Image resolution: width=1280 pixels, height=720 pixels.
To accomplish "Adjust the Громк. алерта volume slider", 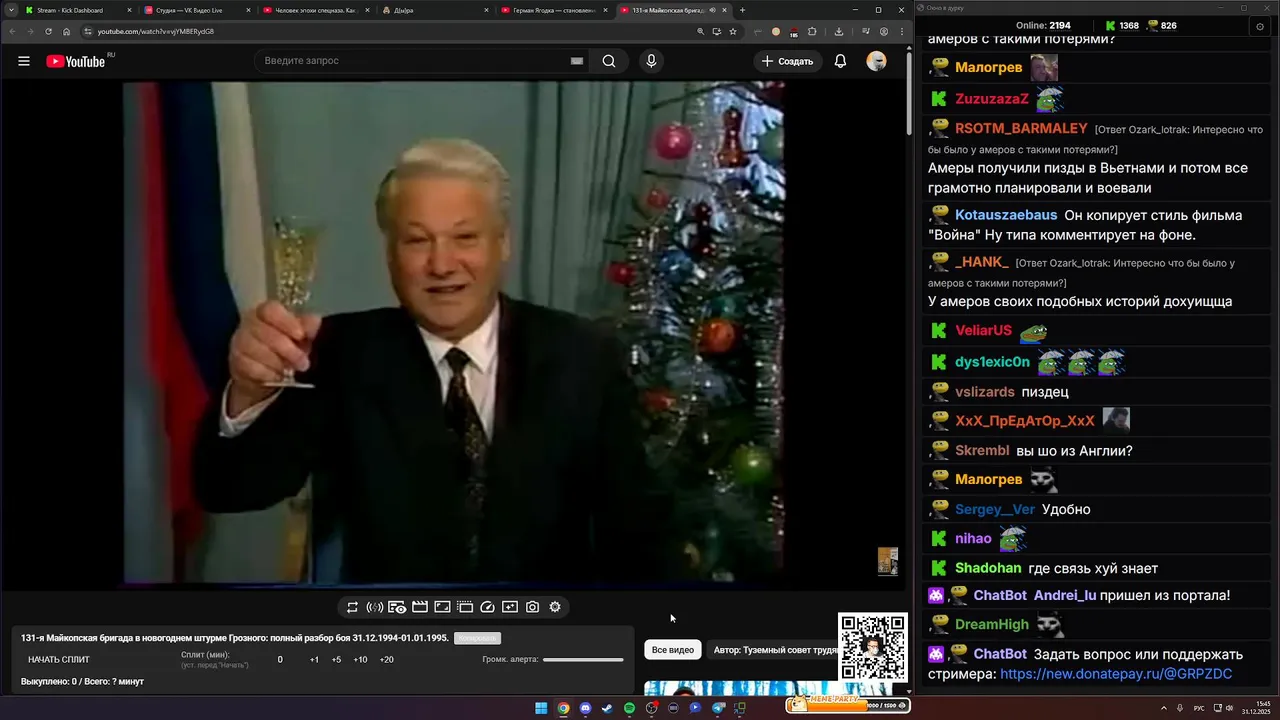I will [583, 660].
